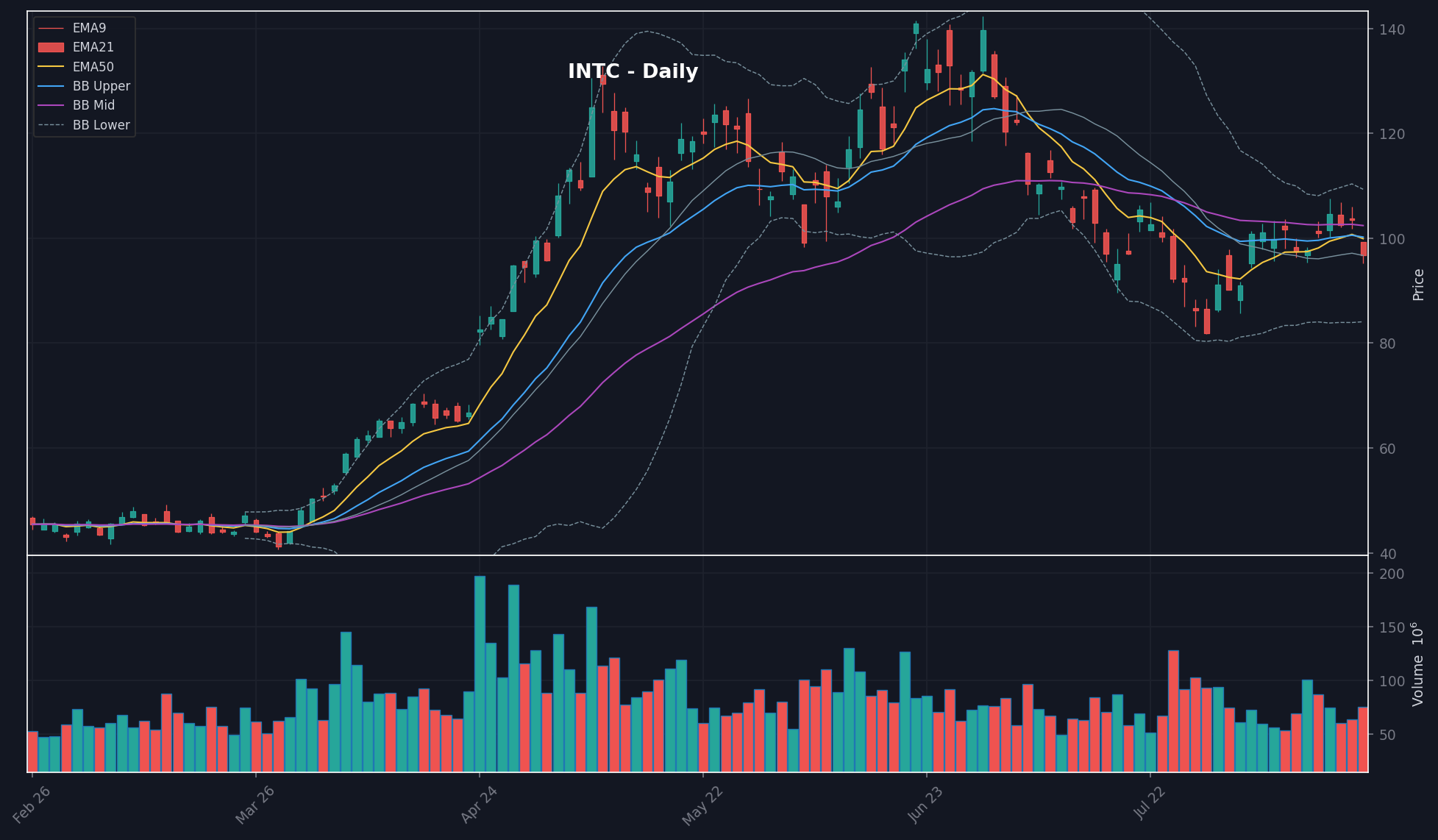Click the 140 price axis tick
Viewport: 1438px width, 840px height.
1392,29
